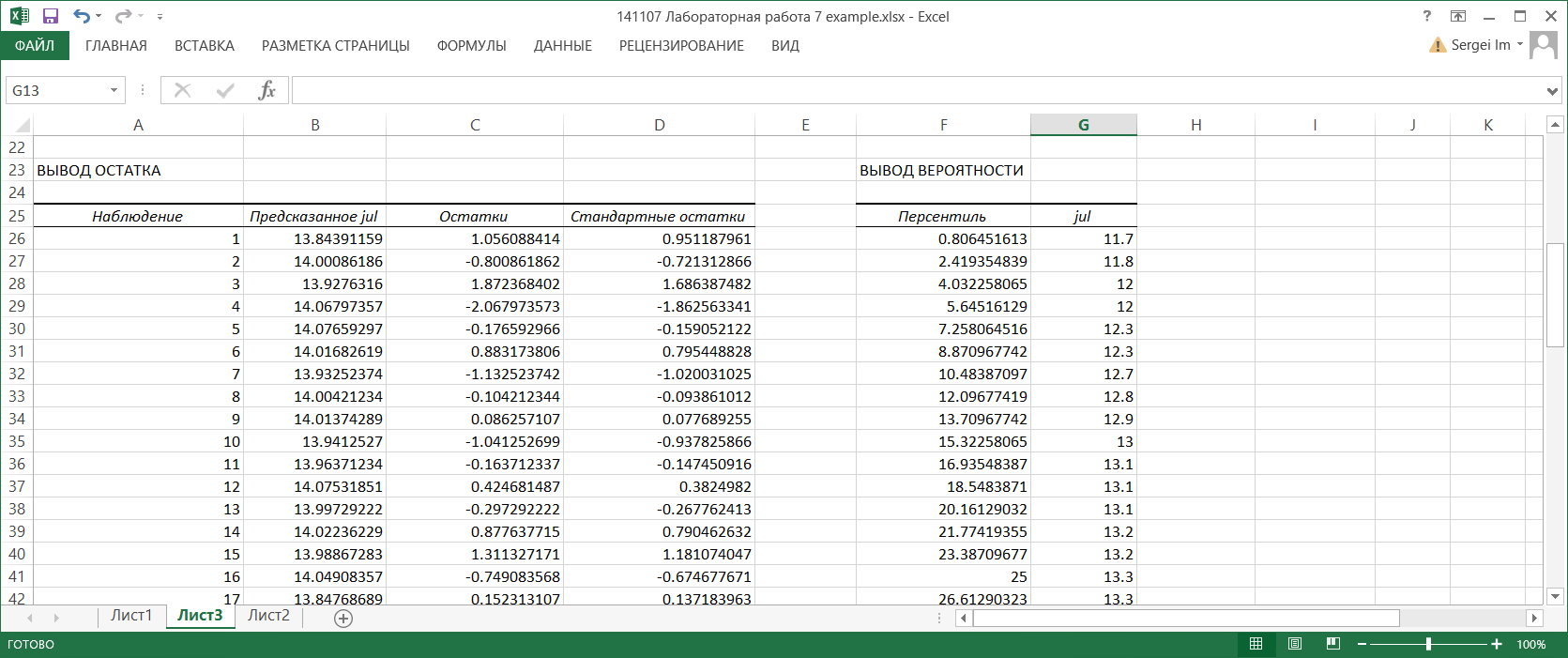Open Excel Help question mark
This screenshot has width=1568, height=658.
click(x=1427, y=16)
